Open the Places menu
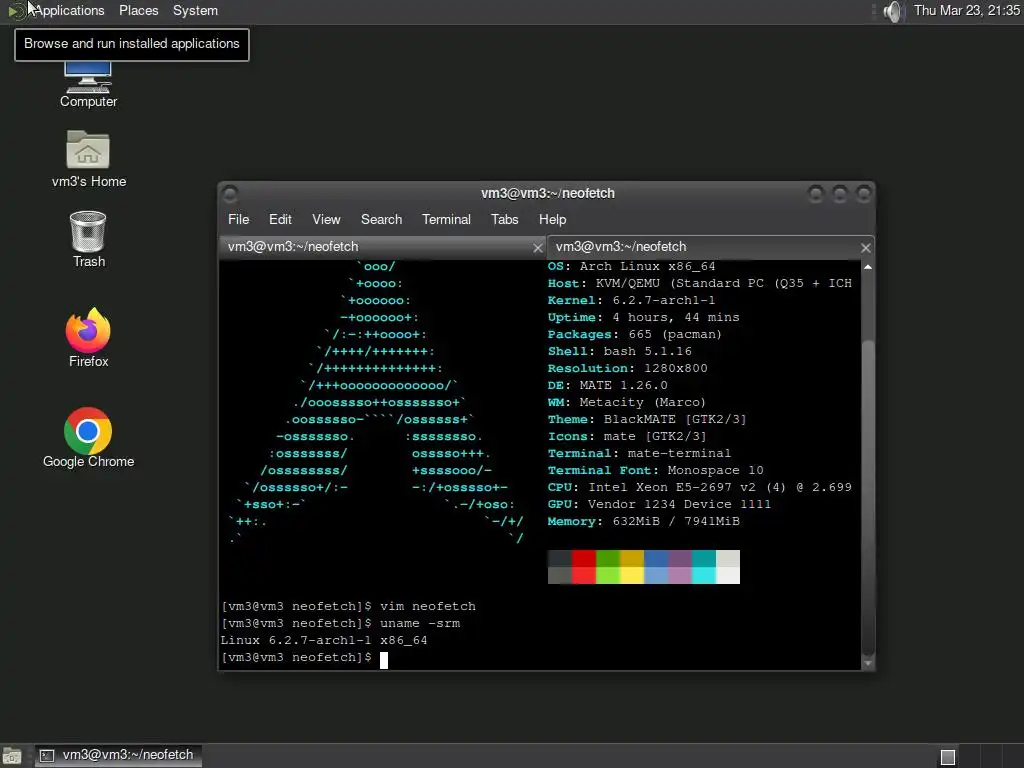This screenshot has height=768, width=1024. tap(138, 10)
